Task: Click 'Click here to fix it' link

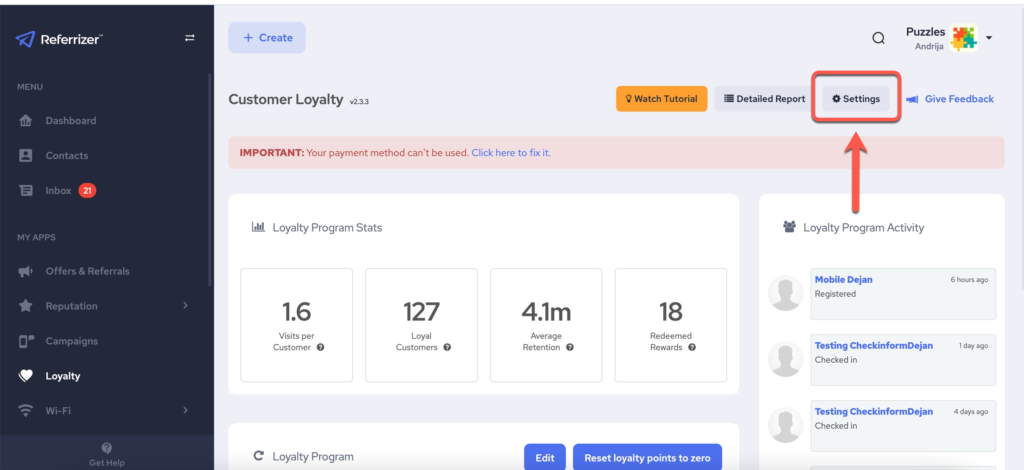Action: pos(511,153)
